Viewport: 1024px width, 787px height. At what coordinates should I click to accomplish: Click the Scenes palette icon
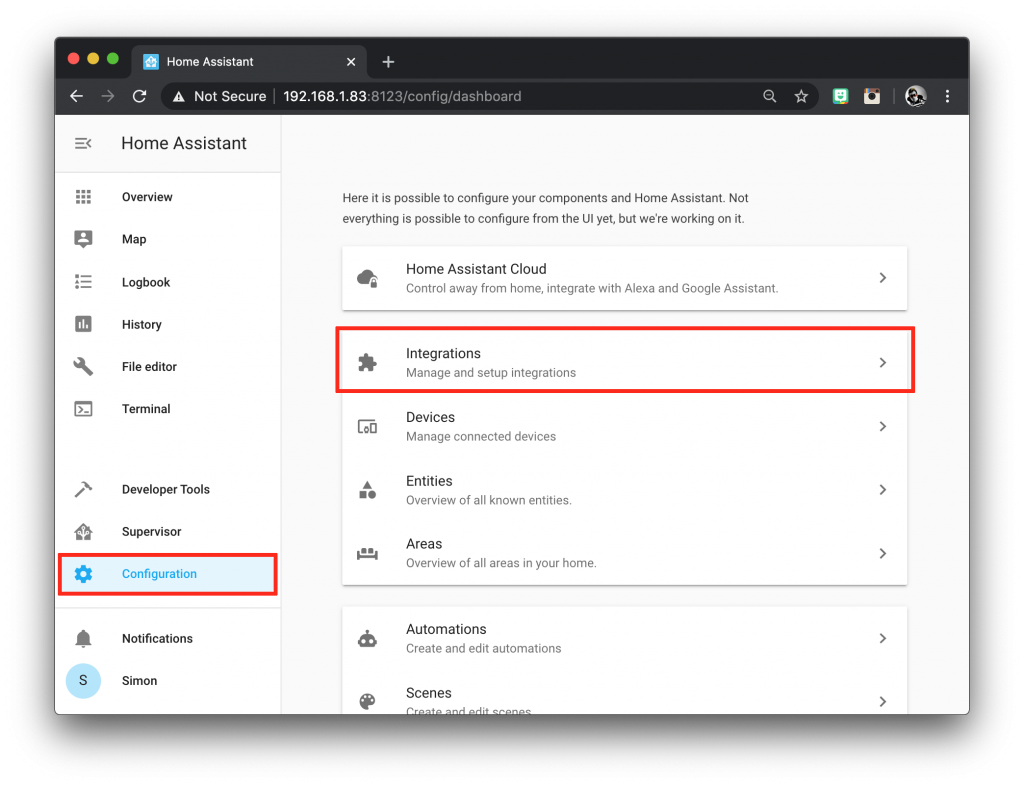pyautogui.click(x=367, y=701)
